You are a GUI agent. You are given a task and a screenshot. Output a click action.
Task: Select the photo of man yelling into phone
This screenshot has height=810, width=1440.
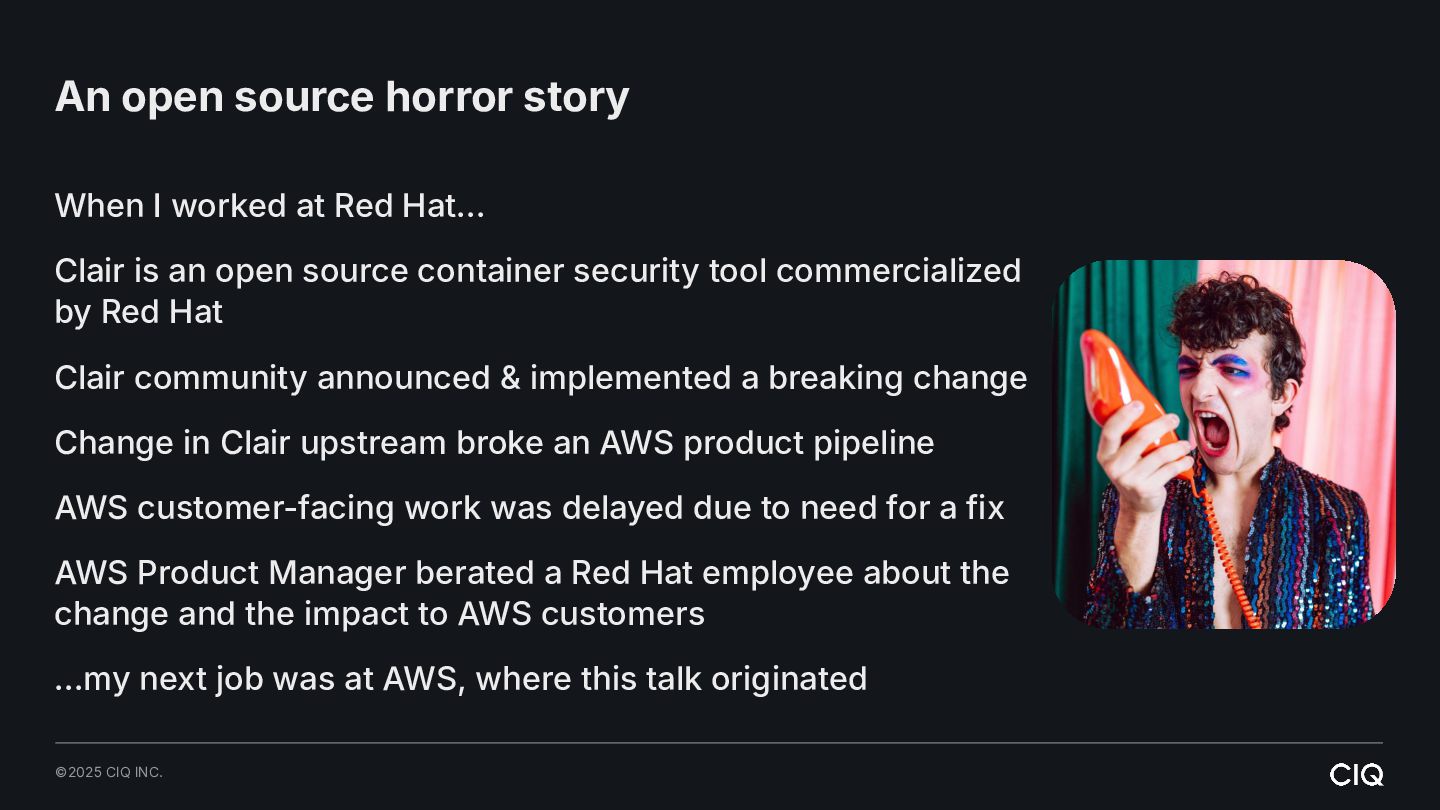pyautogui.click(x=1225, y=444)
